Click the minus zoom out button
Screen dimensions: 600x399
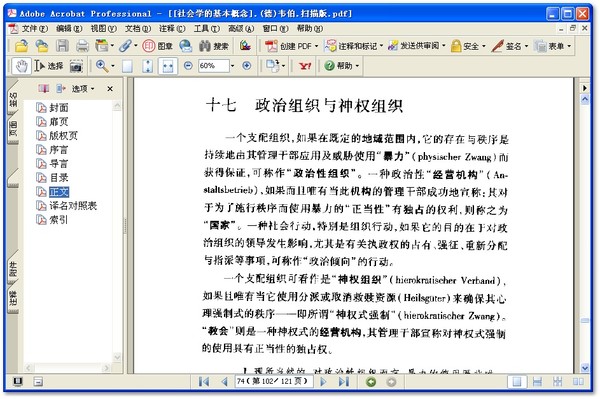pyautogui.click(x=188, y=66)
